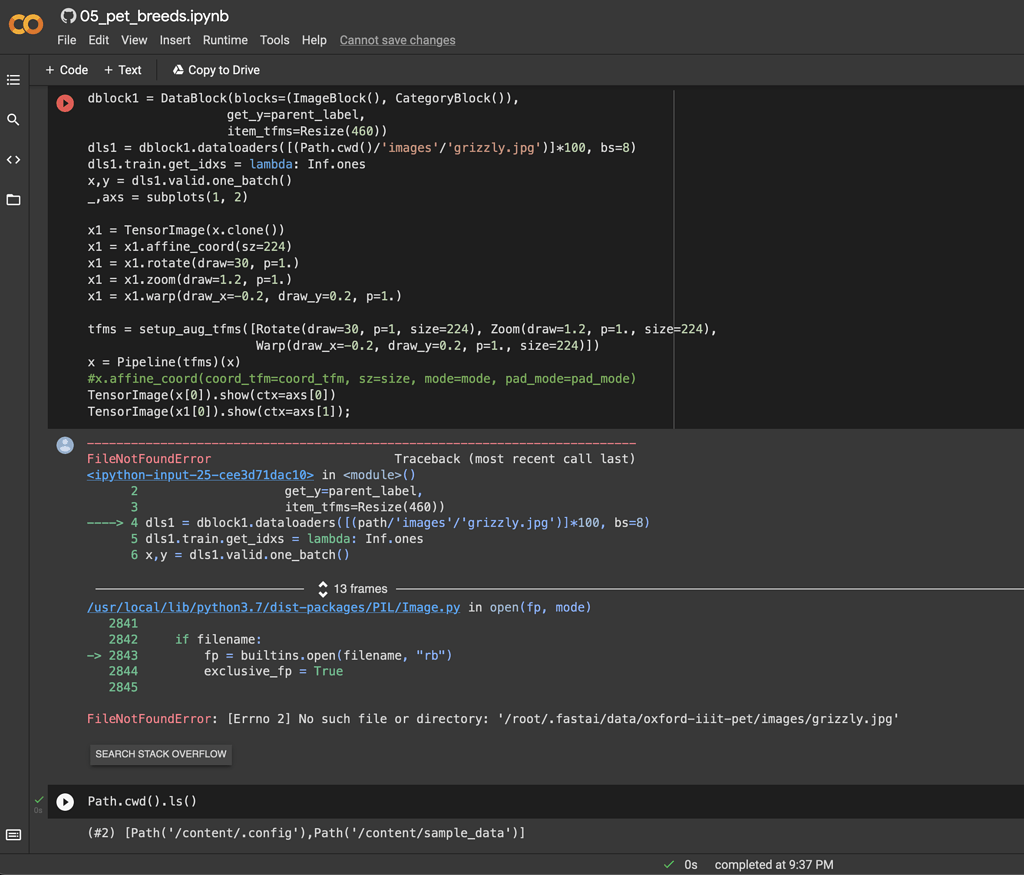Viewport: 1024px width, 875px height.
Task: Click the Colab logo
Action: pos(25,25)
